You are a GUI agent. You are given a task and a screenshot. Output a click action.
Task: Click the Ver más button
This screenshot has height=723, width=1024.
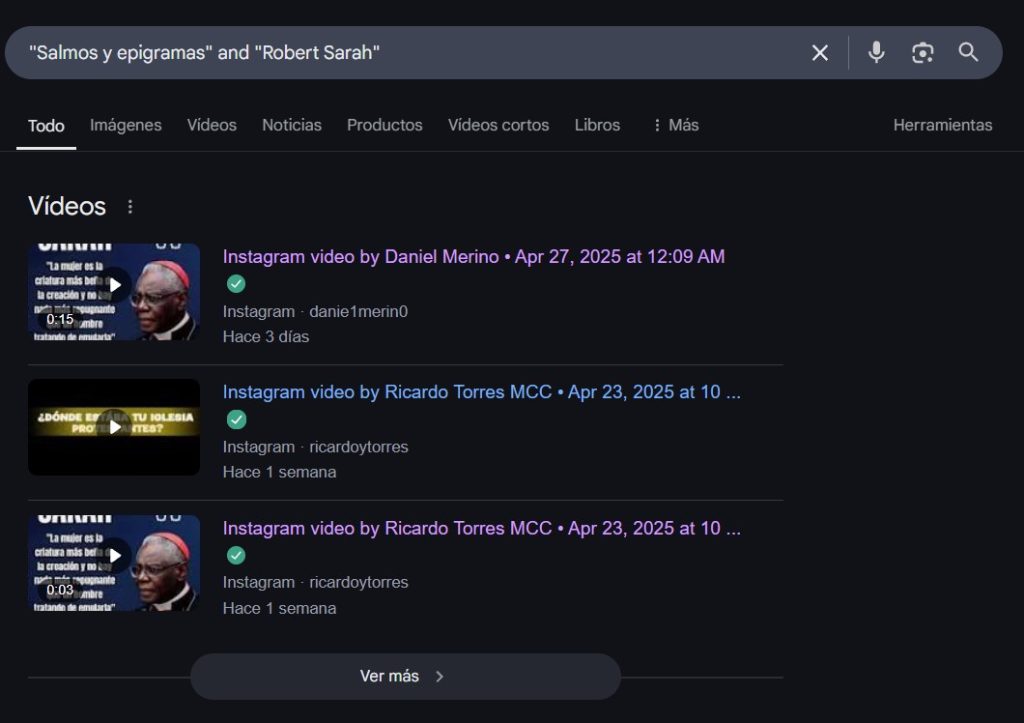[x=406, y=676]
